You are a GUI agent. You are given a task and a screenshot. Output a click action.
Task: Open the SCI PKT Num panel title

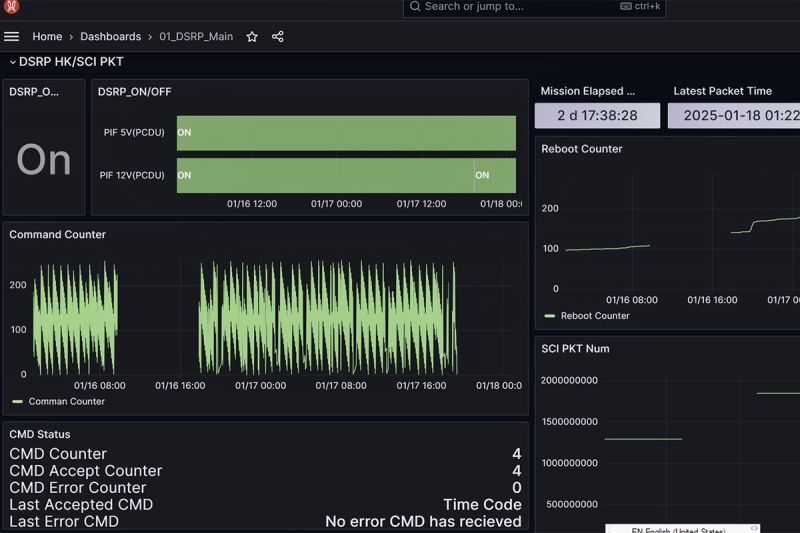coord(575,349)
